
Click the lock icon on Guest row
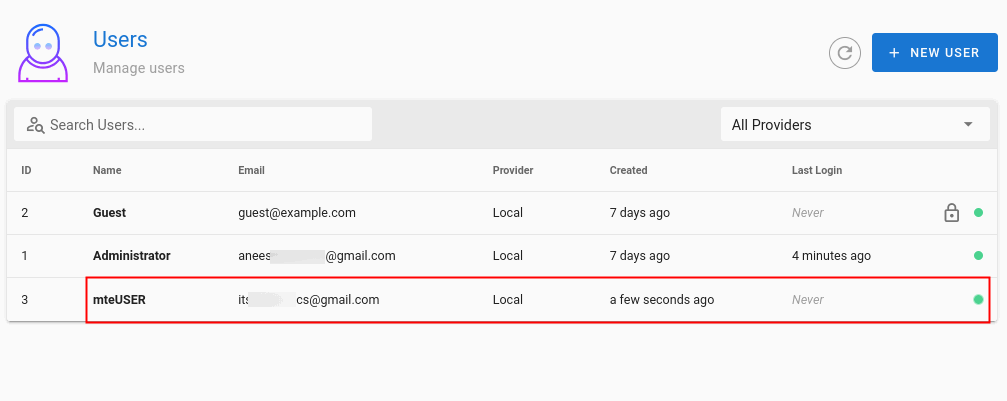coord(951,213)
